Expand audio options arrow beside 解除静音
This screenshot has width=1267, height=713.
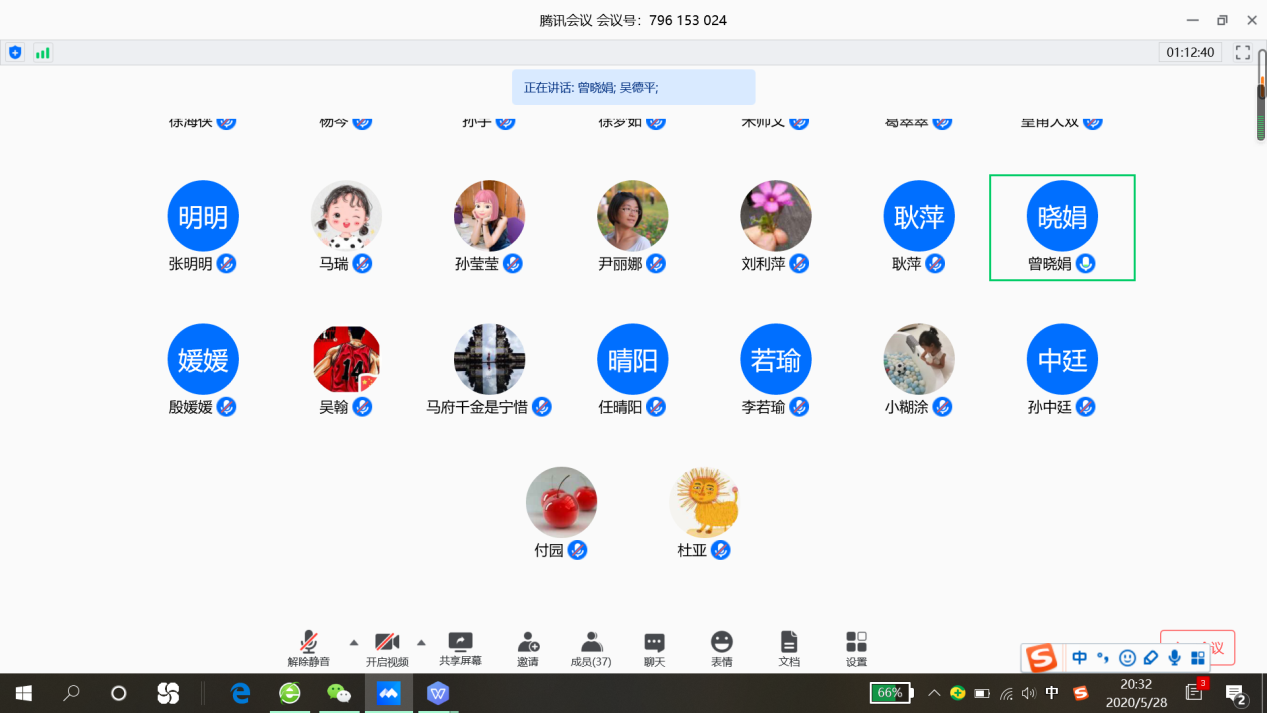[x=353, y=642]
